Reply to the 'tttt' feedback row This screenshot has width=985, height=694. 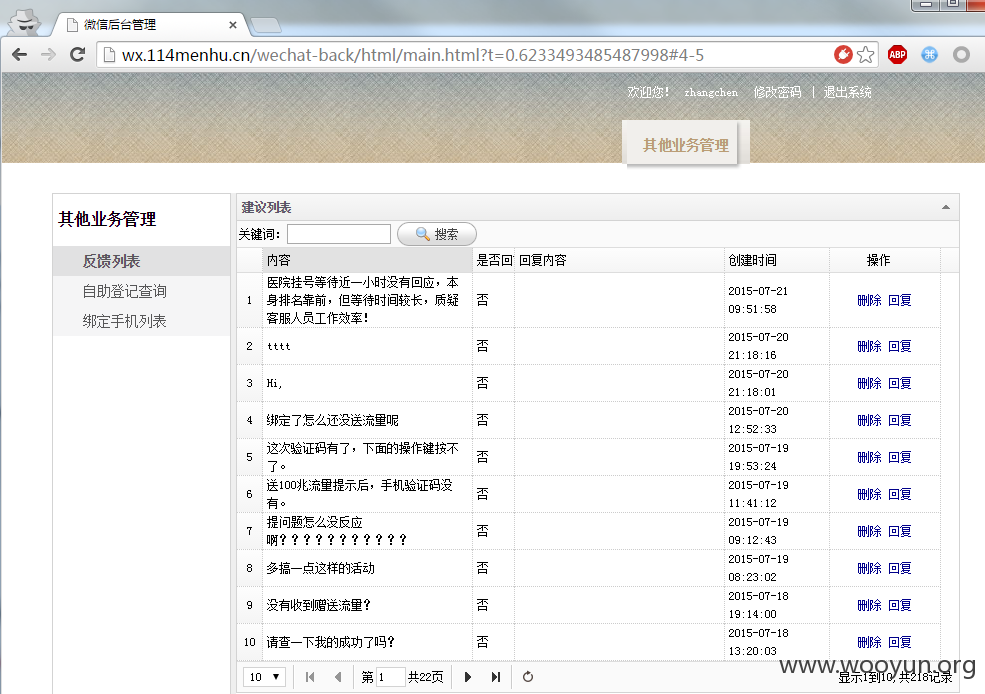pyautogui.click(x=900, y=346)
